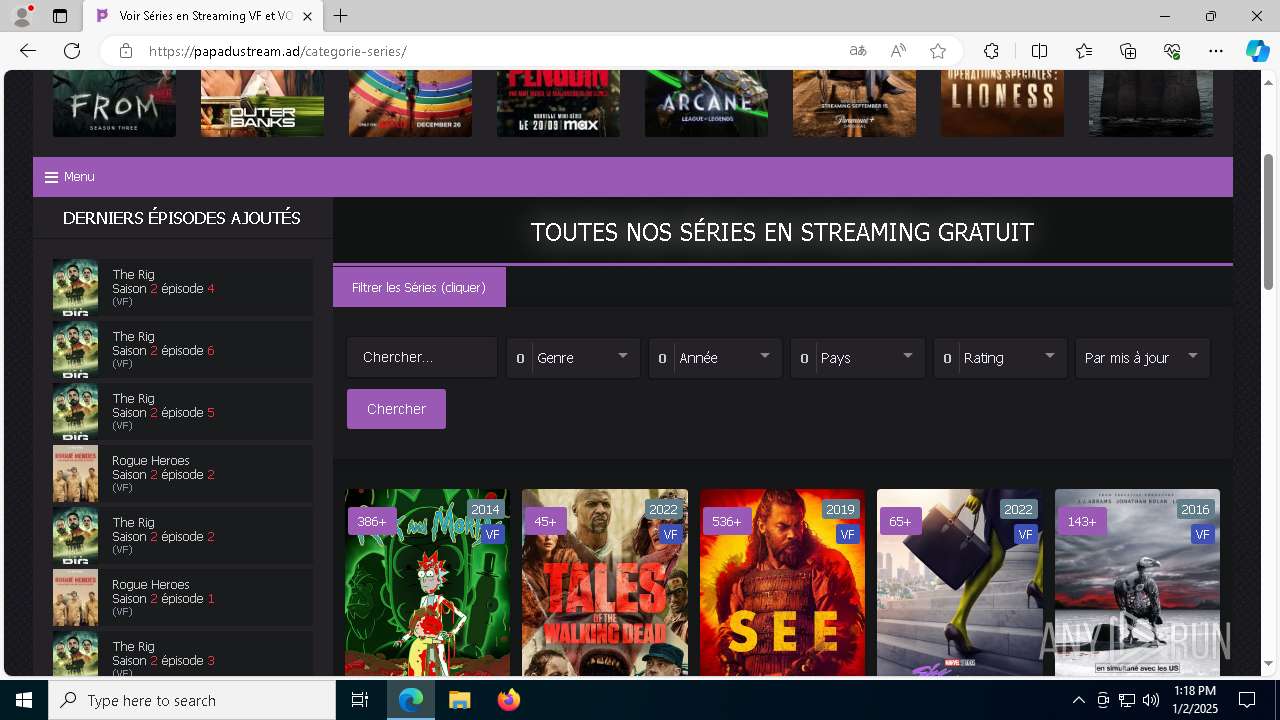This screenshot has height=720, width=1280.
Task: Open the Lioness banner poster
Action: [1002, 104]
